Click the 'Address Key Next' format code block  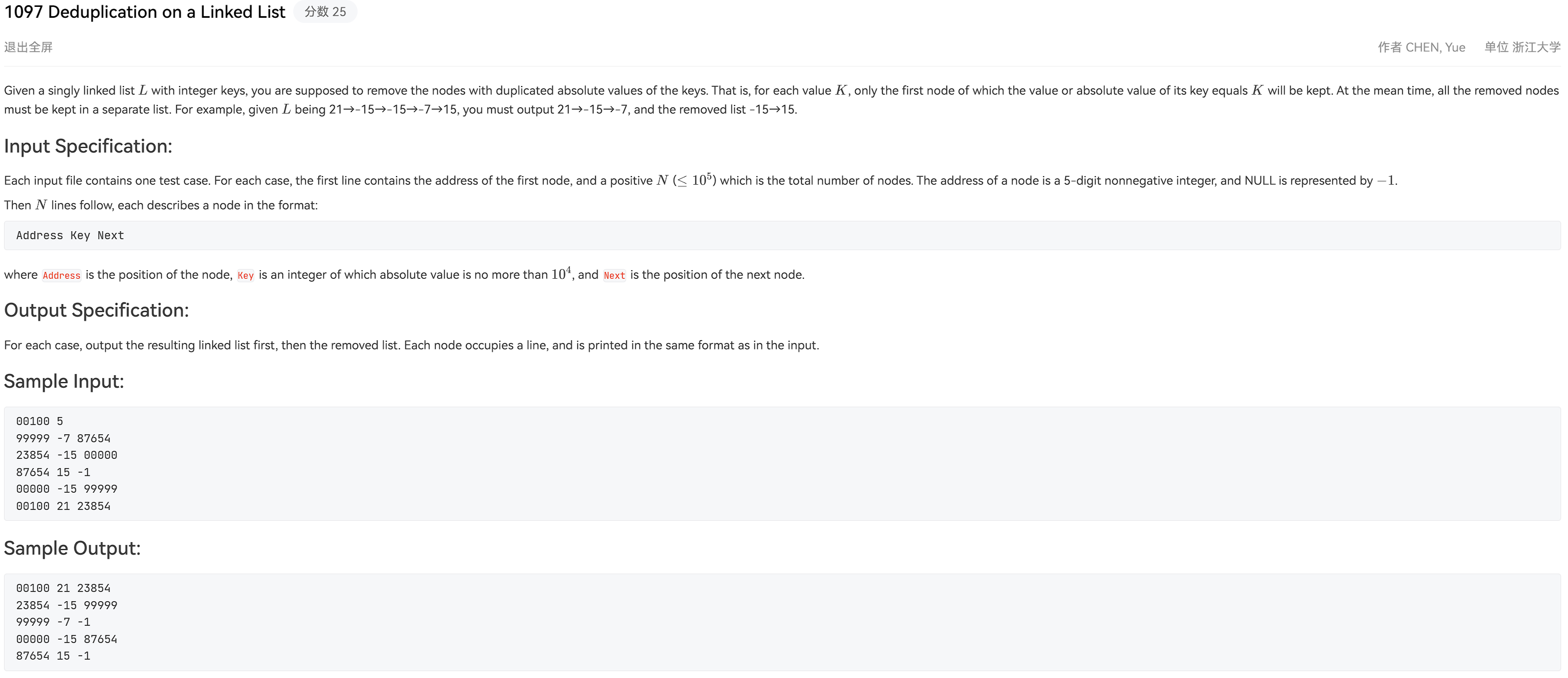[70, 236]
